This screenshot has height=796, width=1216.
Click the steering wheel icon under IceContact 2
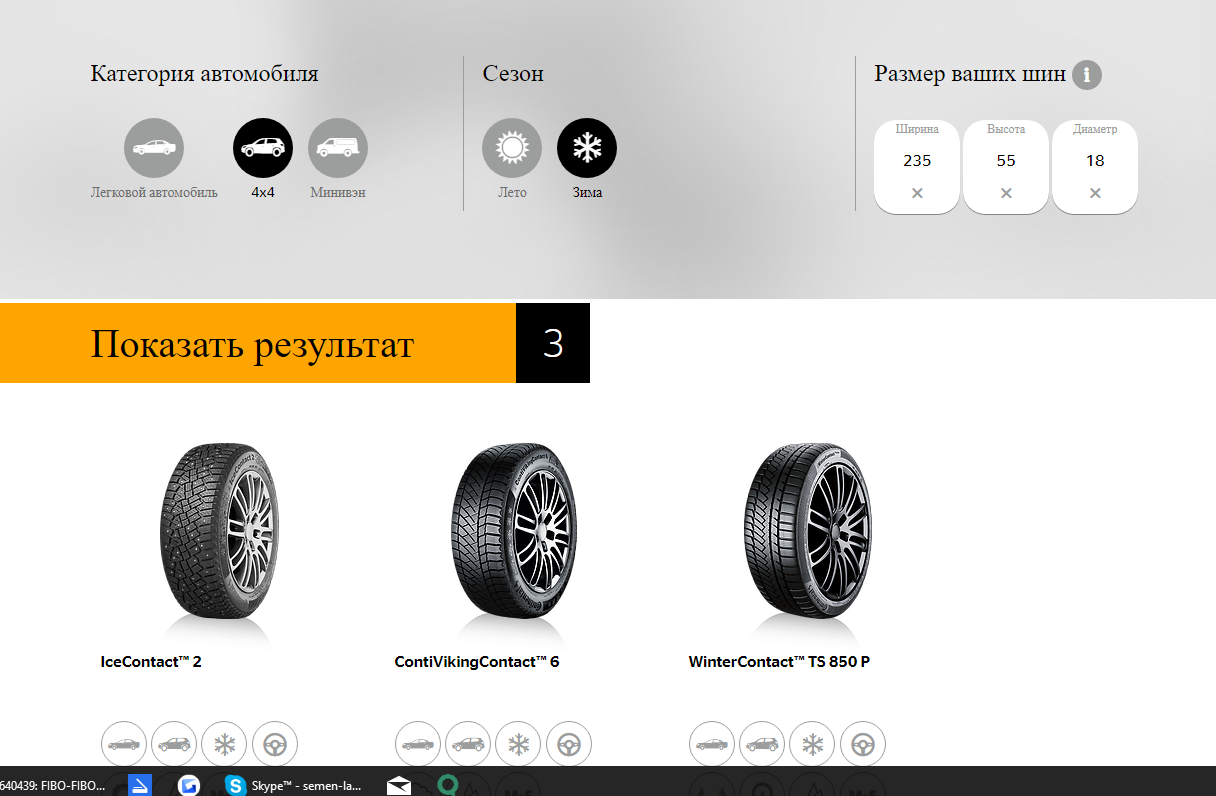[x=274, y=744]
